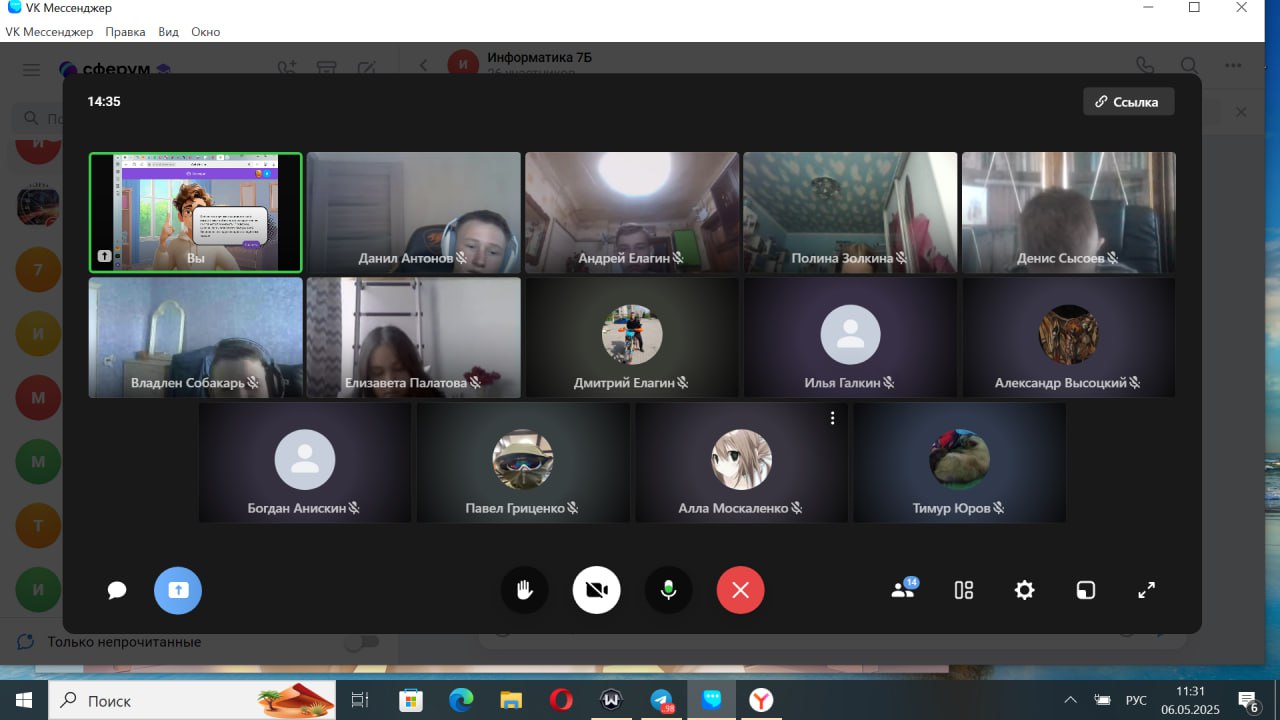Click Дмитрий Елагин avatar
The width and height of the screenshot is (1280, 720).
click(x=632, y=334)
